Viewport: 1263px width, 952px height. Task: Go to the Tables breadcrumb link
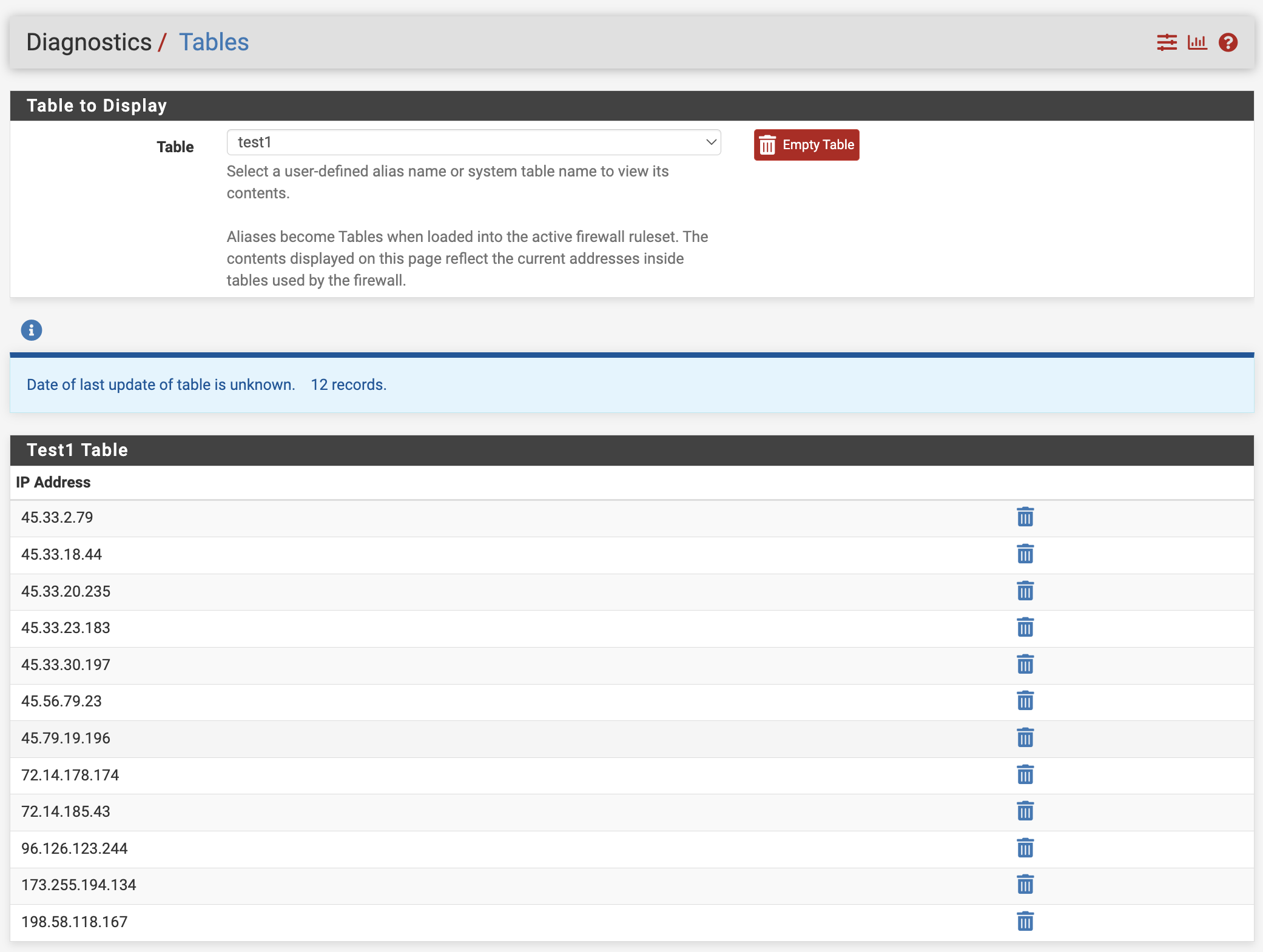click(214, 42)
